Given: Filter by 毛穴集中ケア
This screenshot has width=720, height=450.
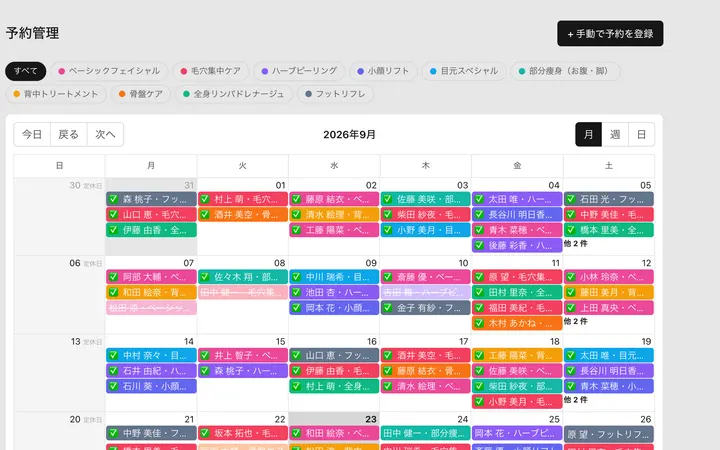Looking at the screenshot, I should pos(211,71).
